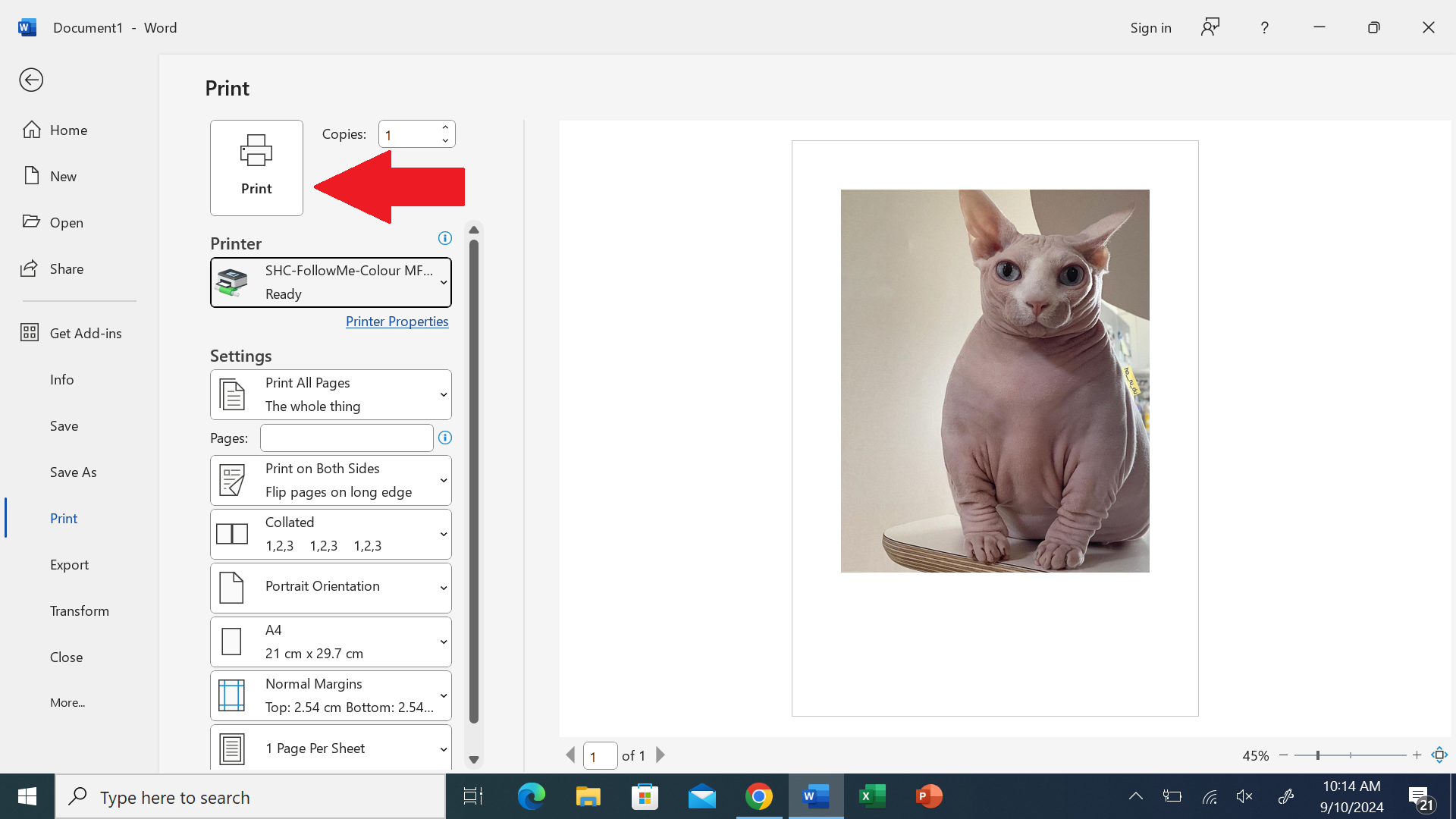Viewport: 1456px width, 819px height.
Task: Click the zoom out minus icon
Action: tap(1284, 755)
